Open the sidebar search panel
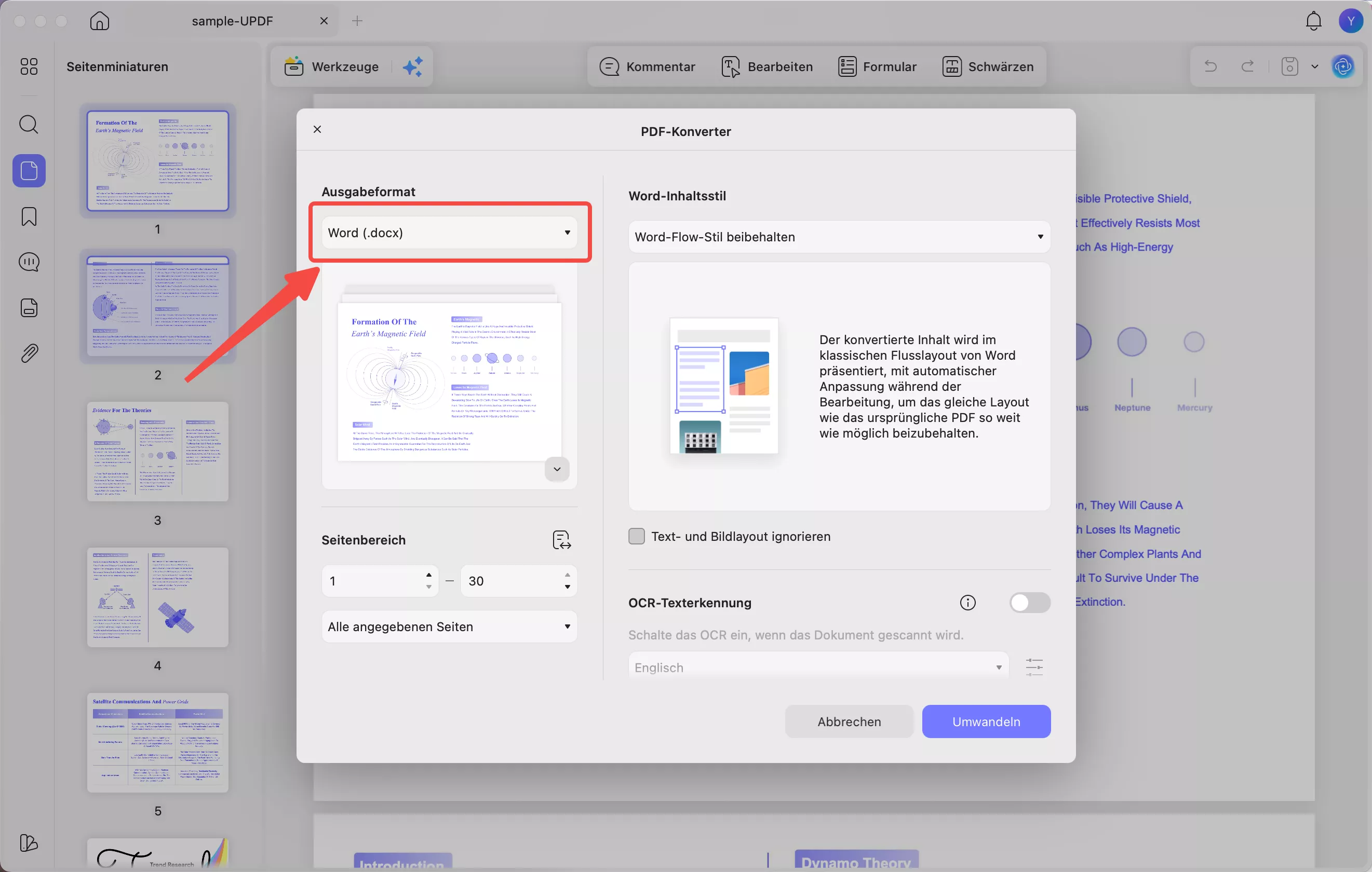1372x872 pixels. pos(29,124)
